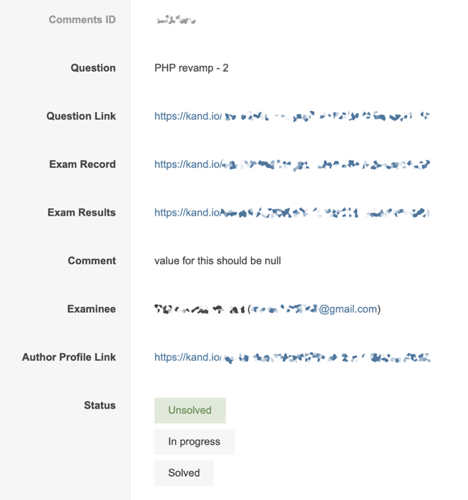Click the examinee's gmail address
Image resolution: width=468 pixels, height=500 pixels.
[314, 309]
